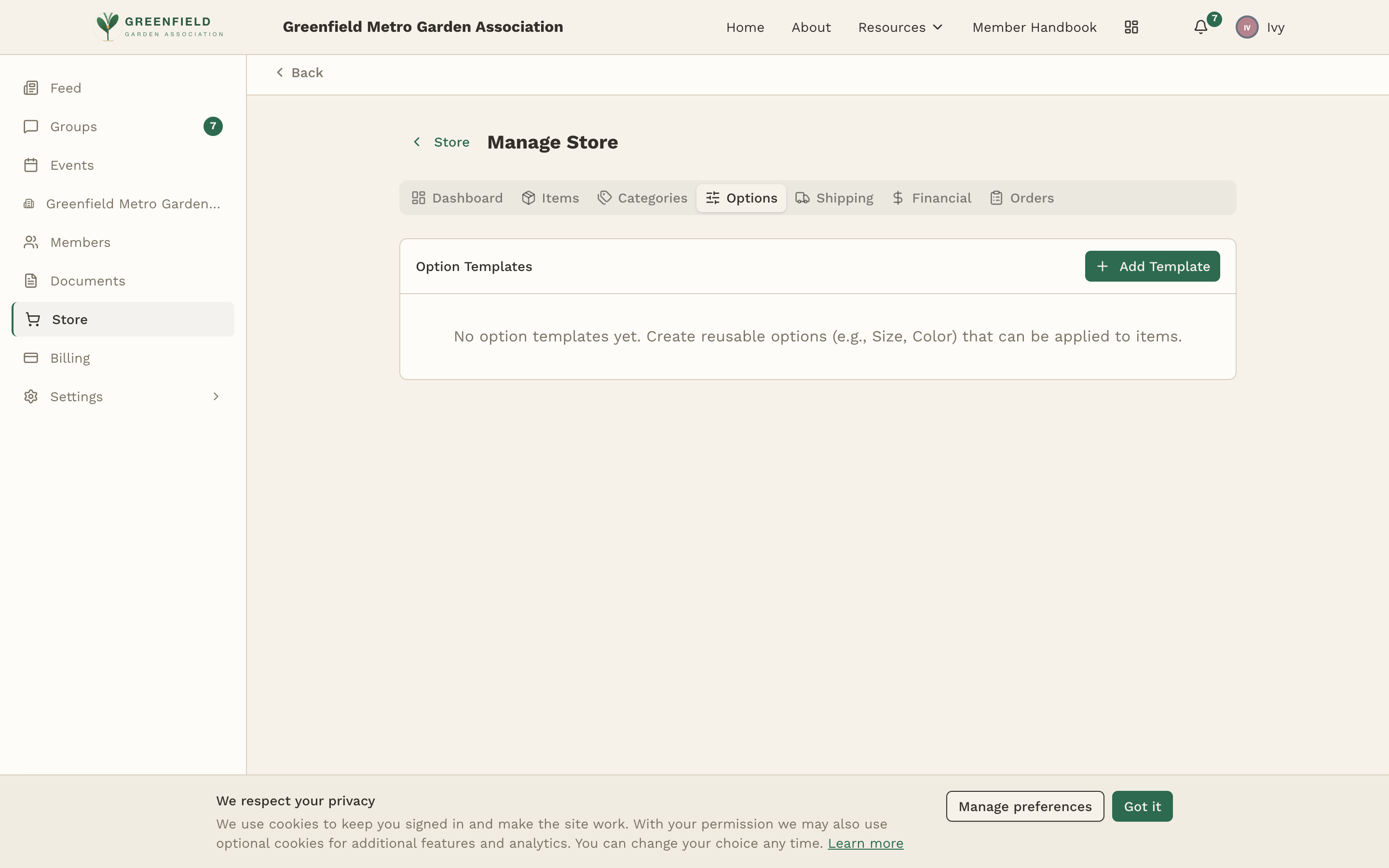Click the Add Template button
The height and width of the screenshot is (868, 1389).
(x=1152, y=266)
